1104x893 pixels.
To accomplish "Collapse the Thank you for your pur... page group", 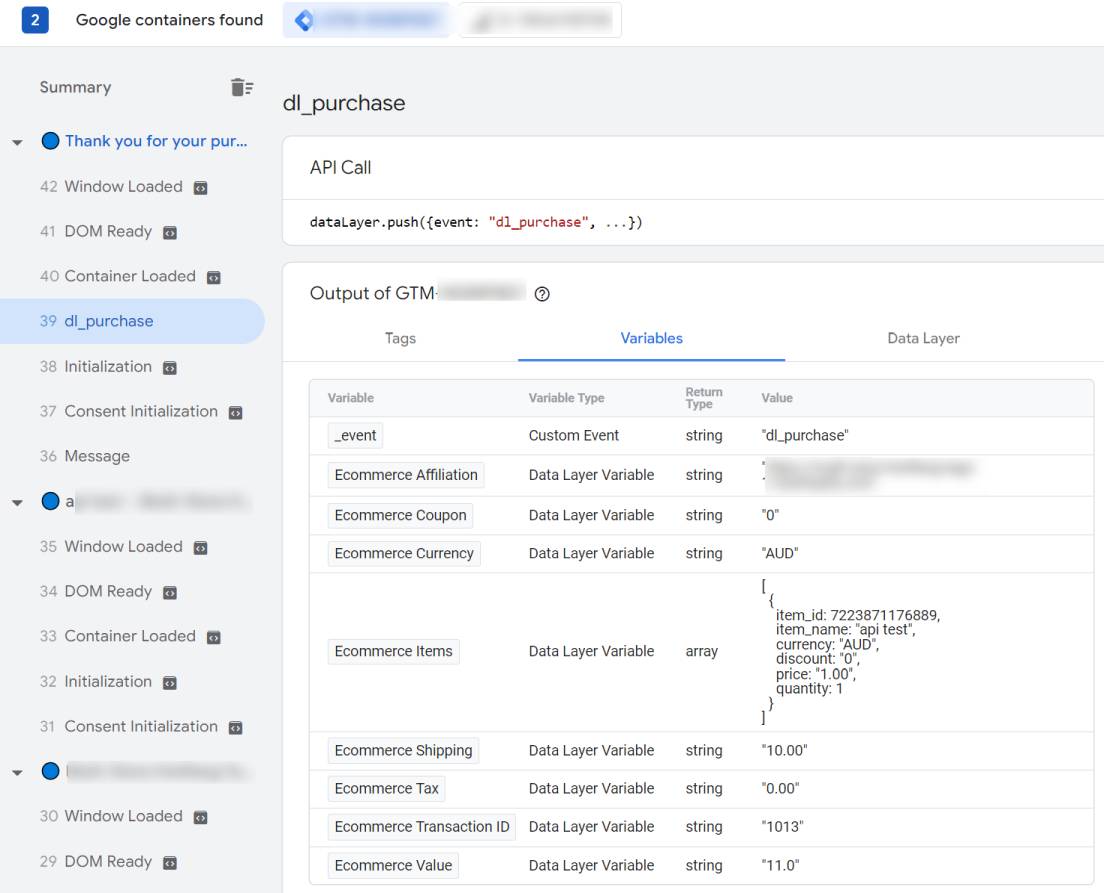I will pyautogui.click(x=18, y=142).
